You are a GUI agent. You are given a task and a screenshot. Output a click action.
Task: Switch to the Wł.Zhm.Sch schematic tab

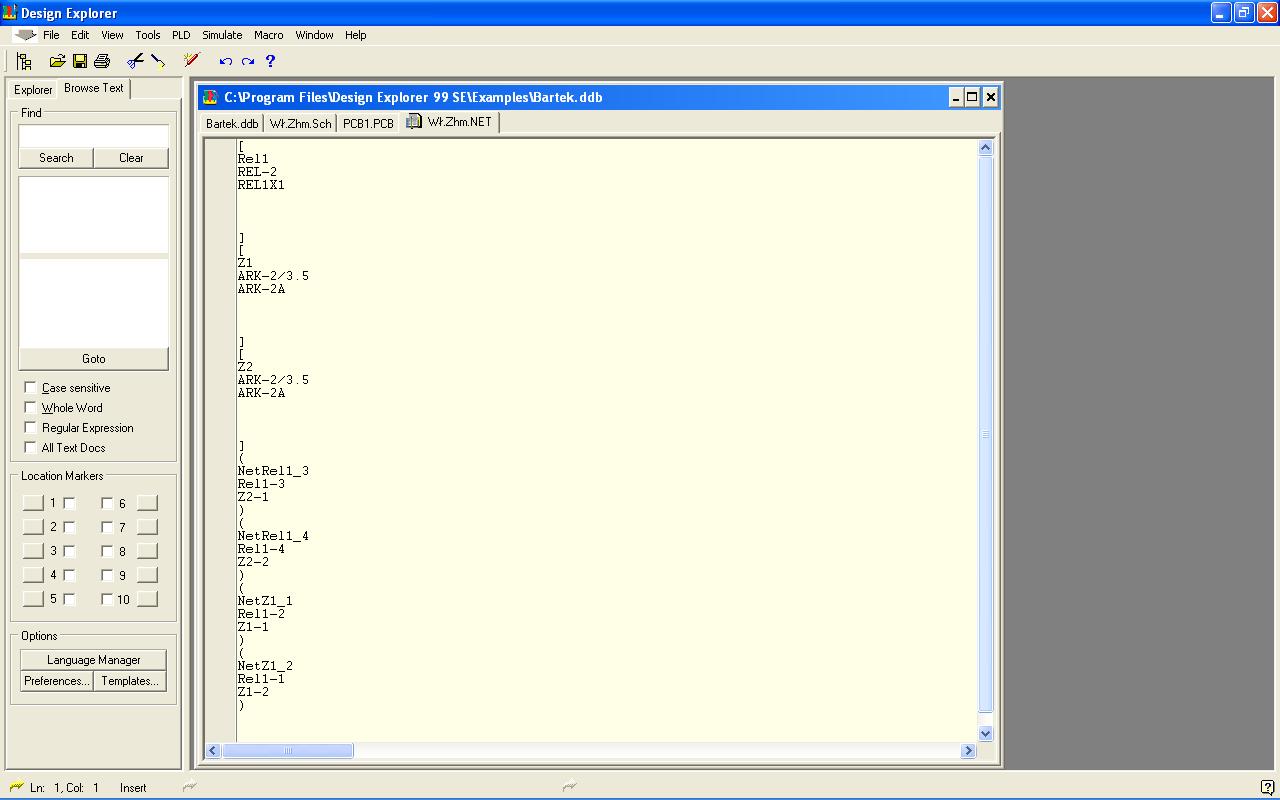click(300, 123)
